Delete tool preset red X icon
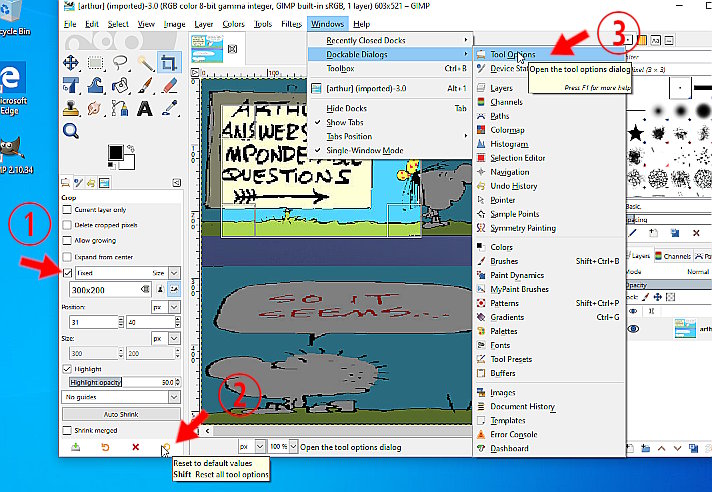This screenshot has height=492, width=712. 135,448
